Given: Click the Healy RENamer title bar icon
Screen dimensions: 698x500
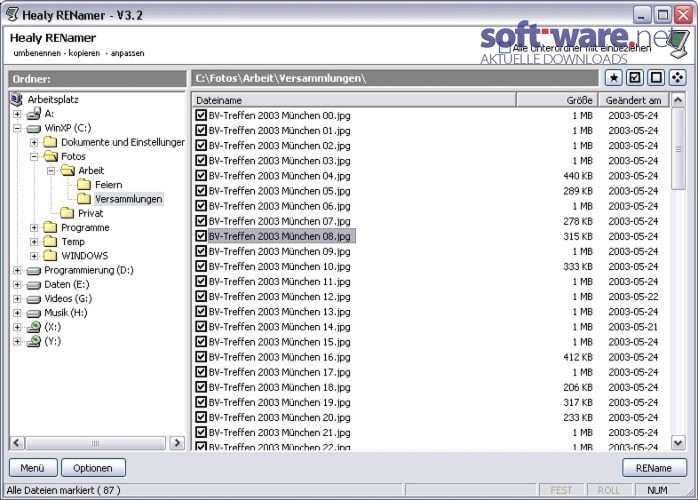Looking at the screenshot, I should click(x=12, y=15).
